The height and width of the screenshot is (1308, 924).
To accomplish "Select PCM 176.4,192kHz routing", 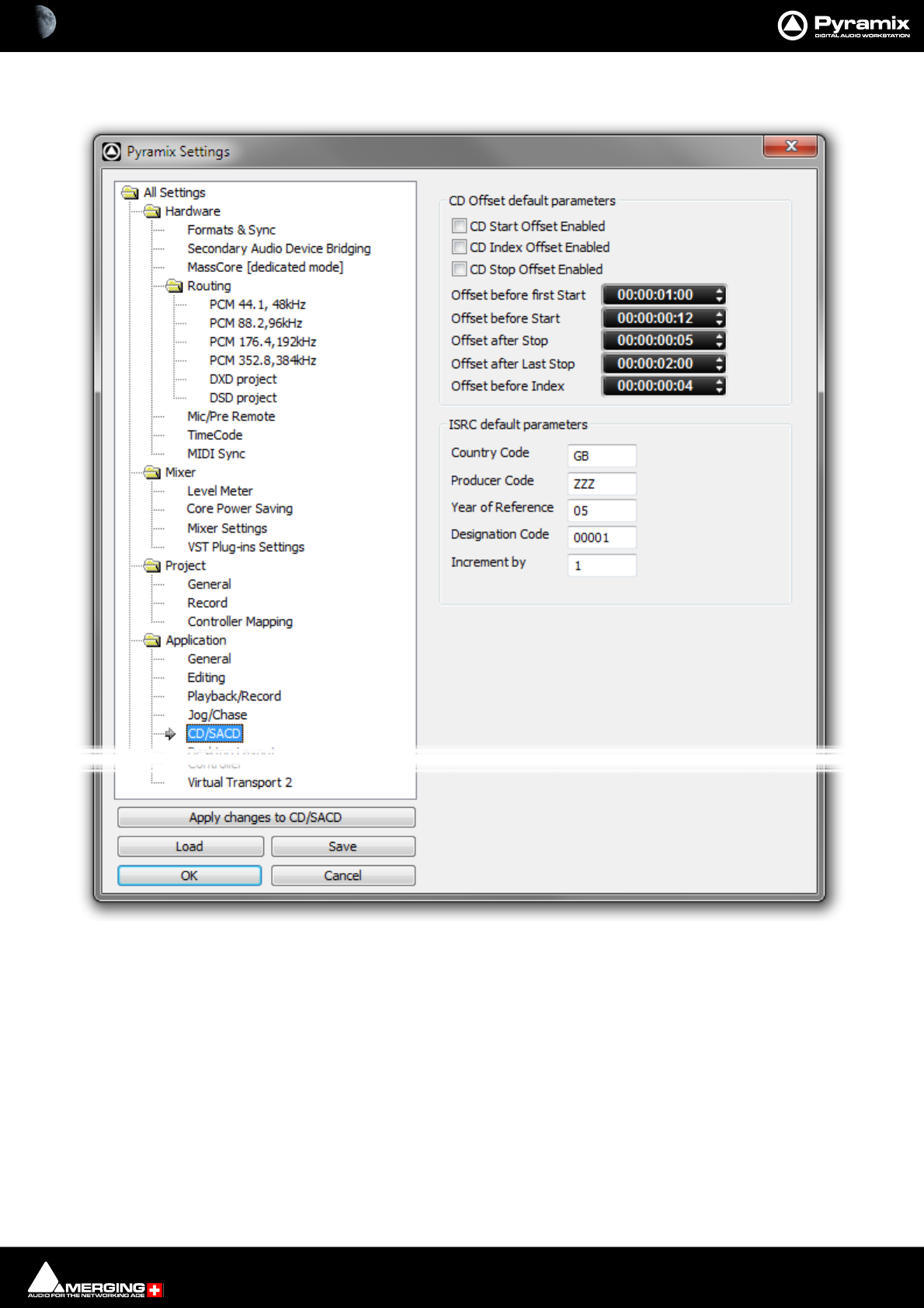I will [262, 342].
